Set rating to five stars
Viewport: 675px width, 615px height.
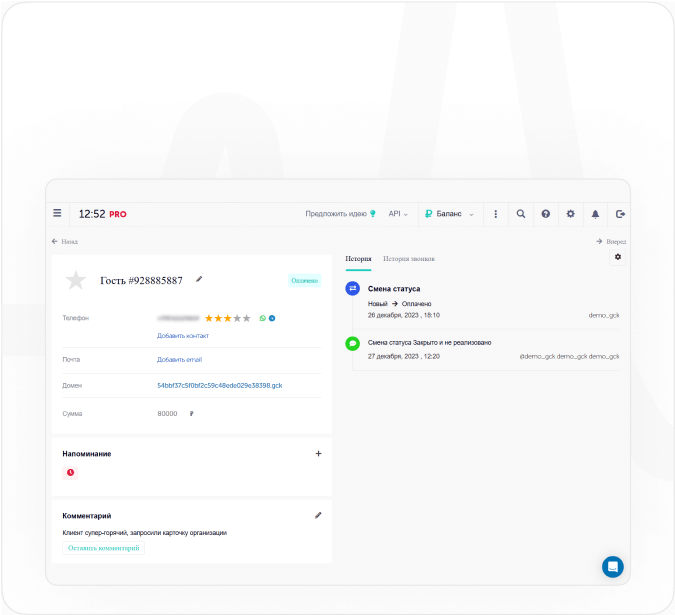coord(247,318)
